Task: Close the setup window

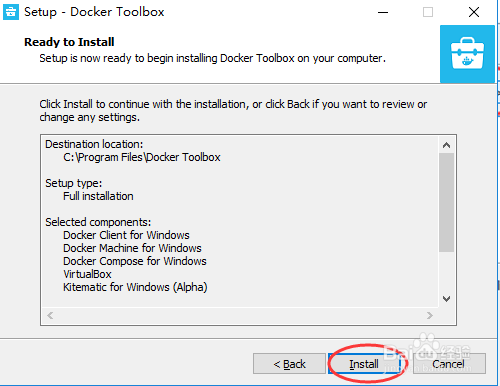Action: tap(474, 12)
